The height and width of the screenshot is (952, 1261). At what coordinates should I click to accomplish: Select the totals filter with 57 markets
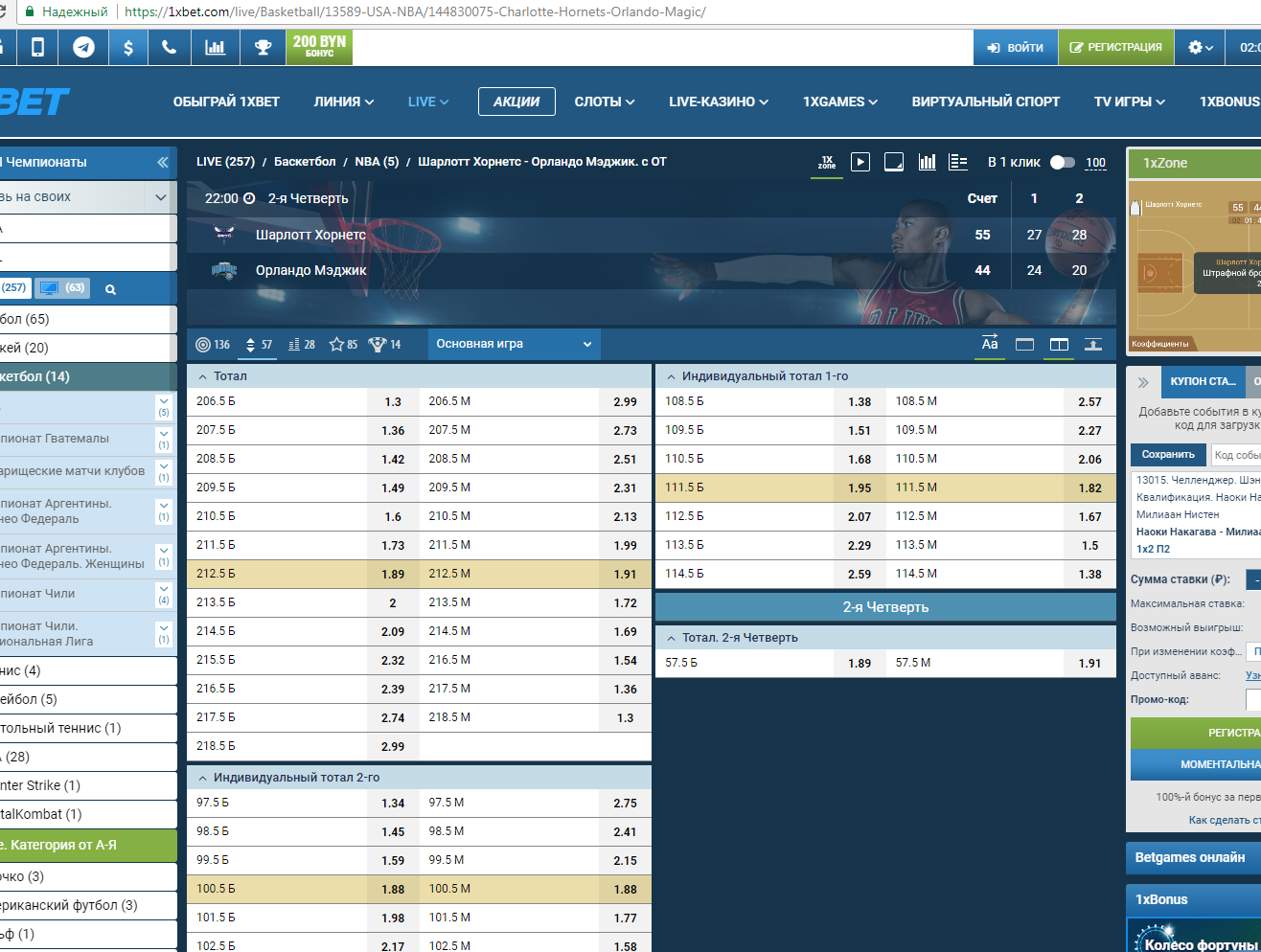coord(259,345)
